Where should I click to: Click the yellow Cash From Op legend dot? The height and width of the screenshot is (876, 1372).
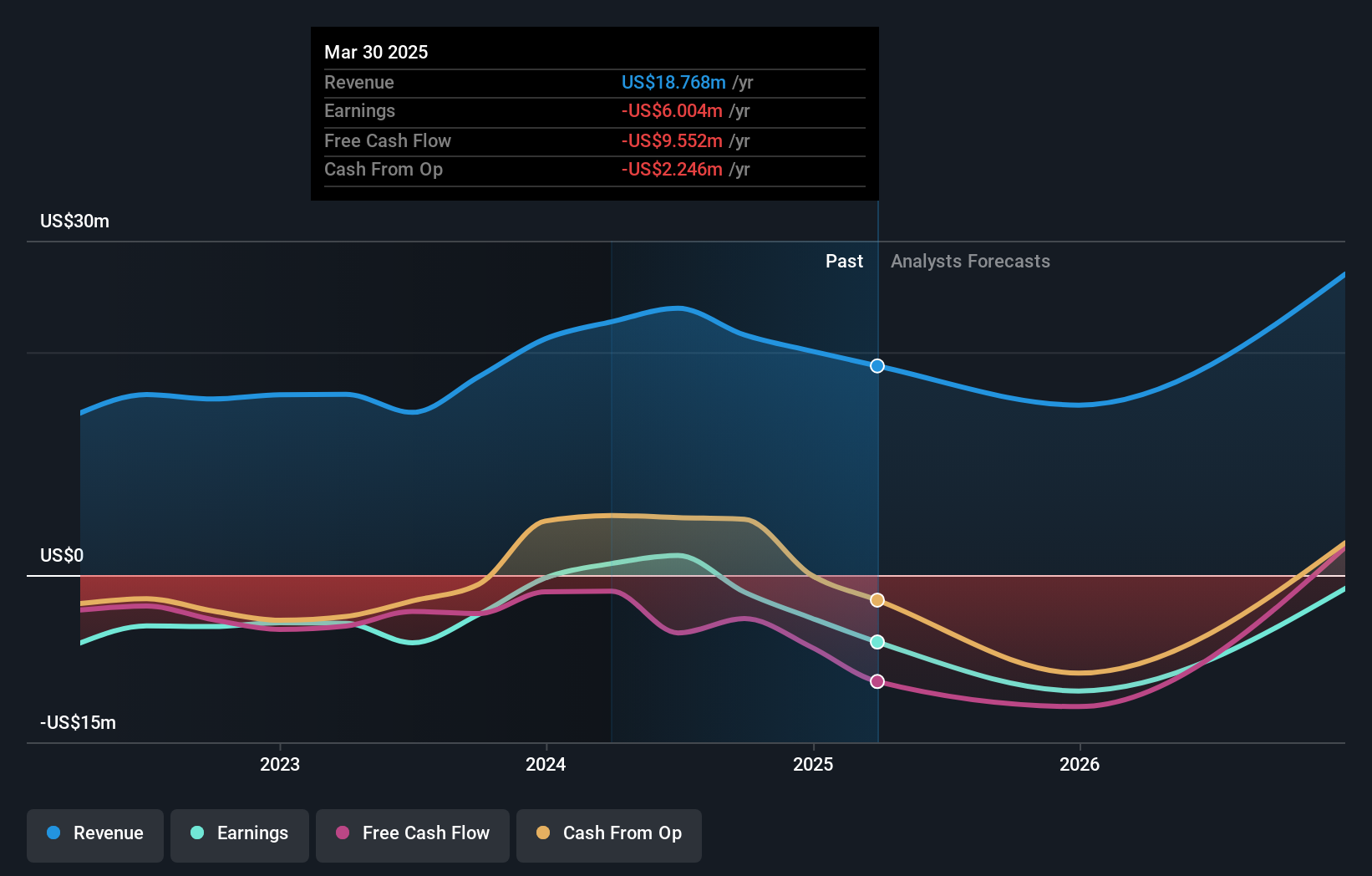[542, 833]
